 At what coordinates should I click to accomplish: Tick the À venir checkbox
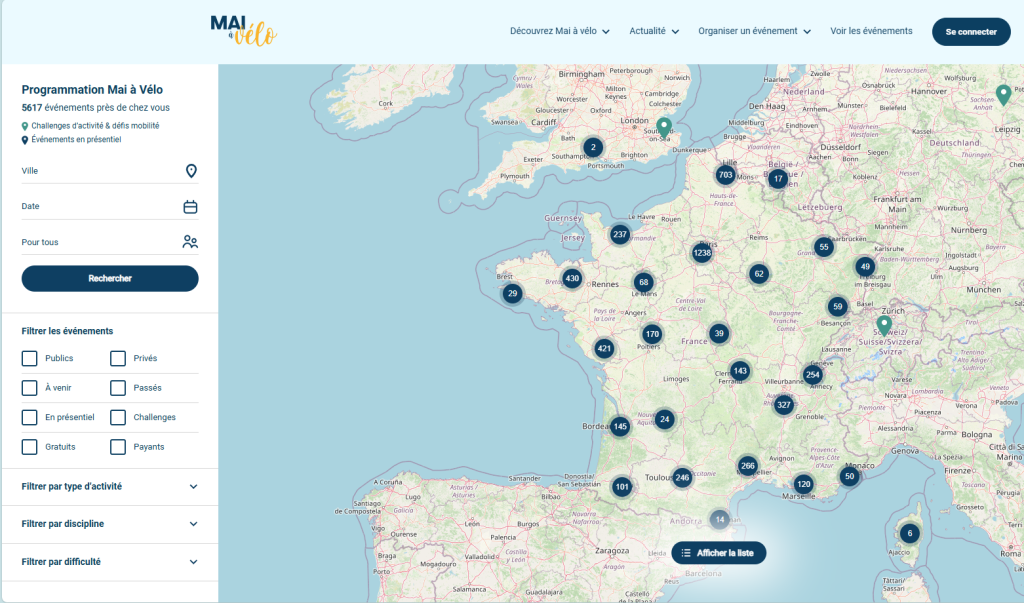[29, 387]
